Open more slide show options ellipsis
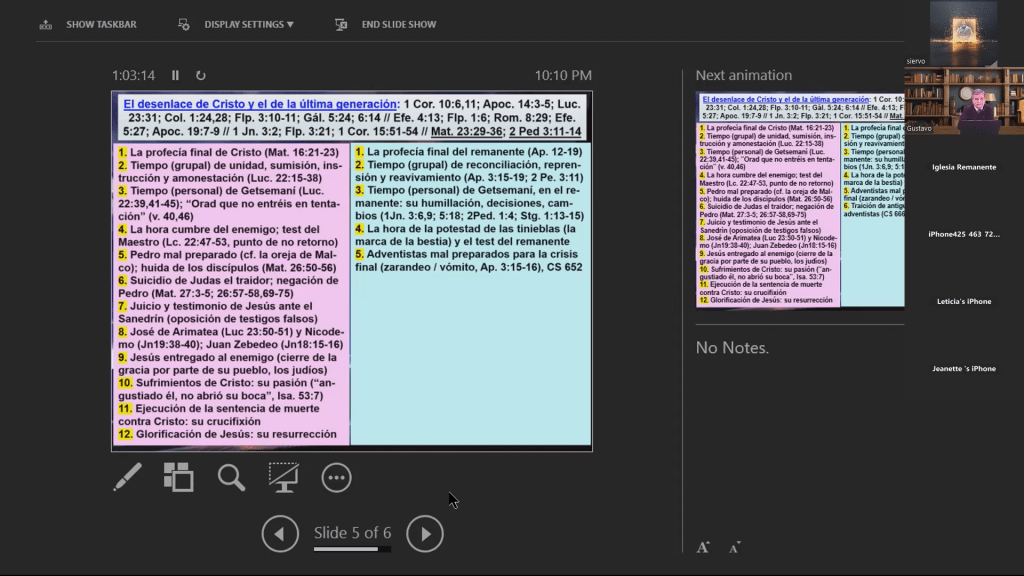This screenshot has width=1024, height=576. 337,478
